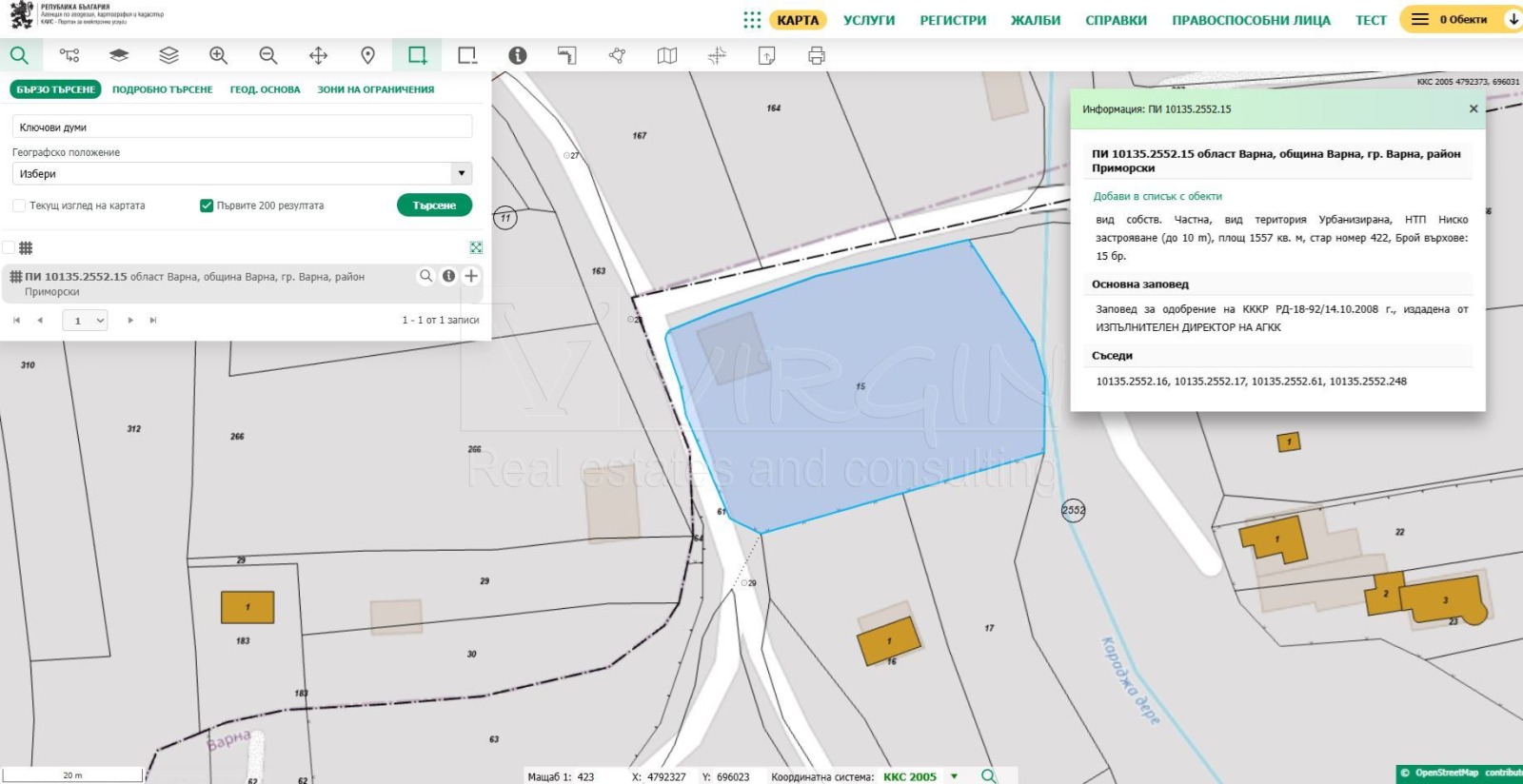
Task: Open the folded map icon
Action: coord(667,55)
